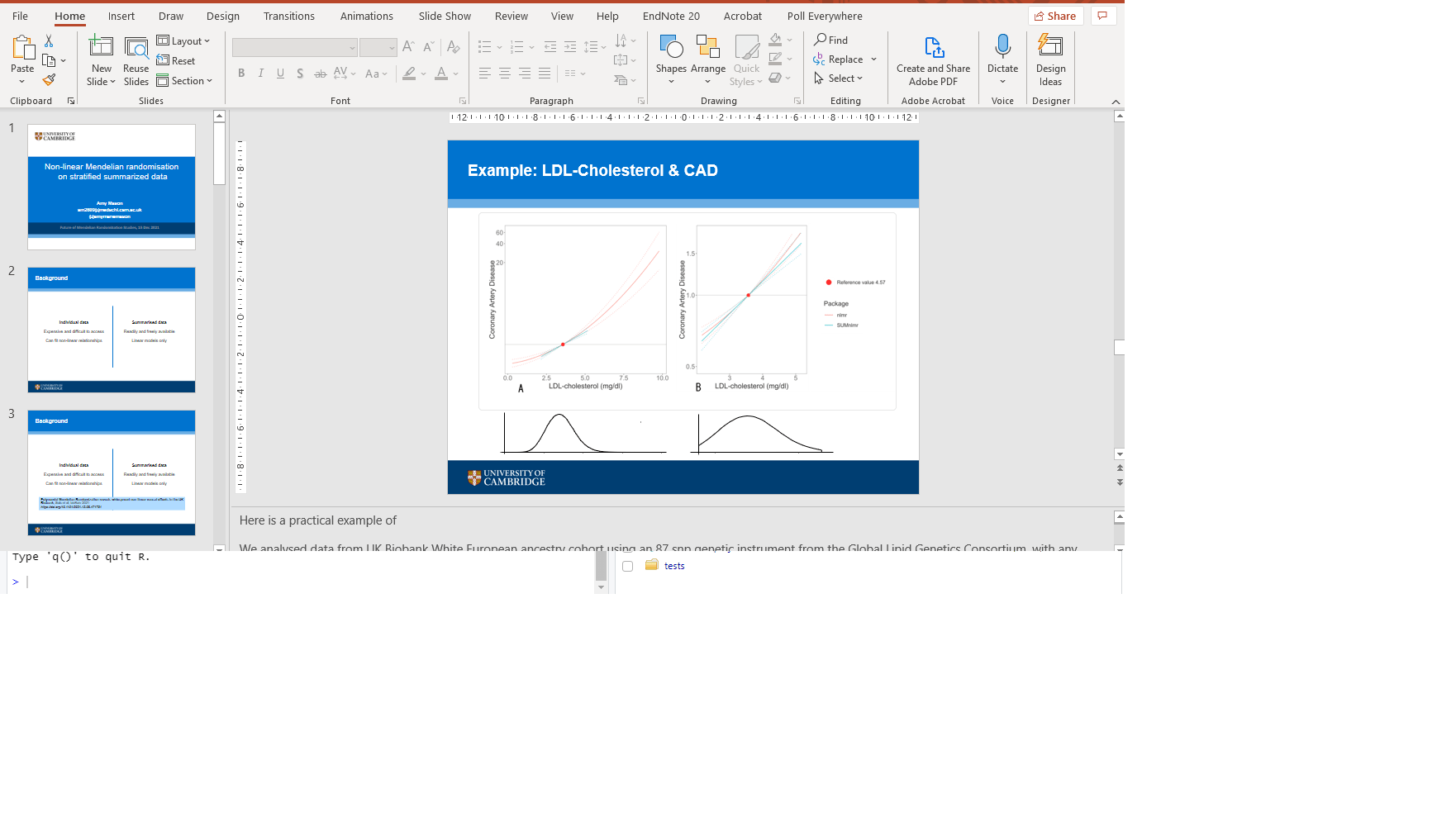
Task: Justify the text
Action: [545, 74]
